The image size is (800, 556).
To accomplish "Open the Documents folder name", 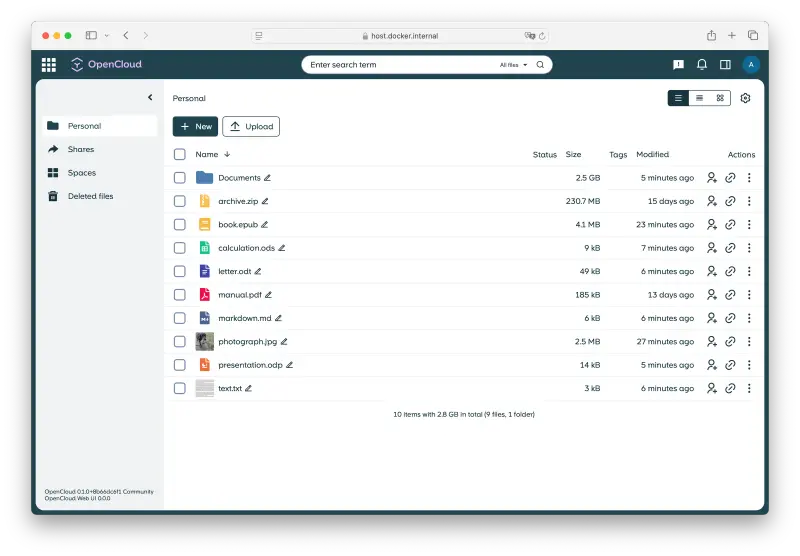I will [239, 178].
